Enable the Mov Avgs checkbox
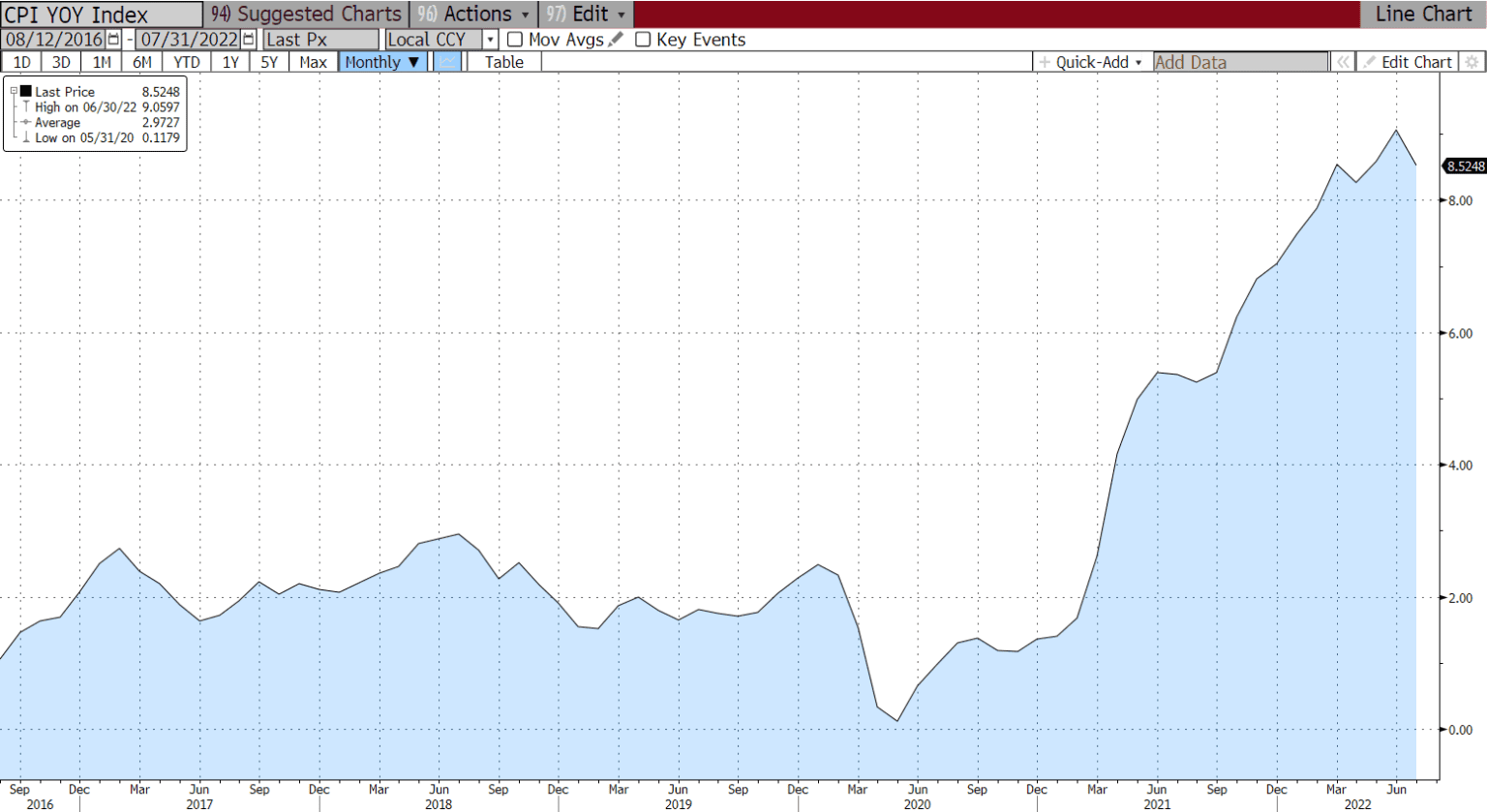 (x=515, y=40)
